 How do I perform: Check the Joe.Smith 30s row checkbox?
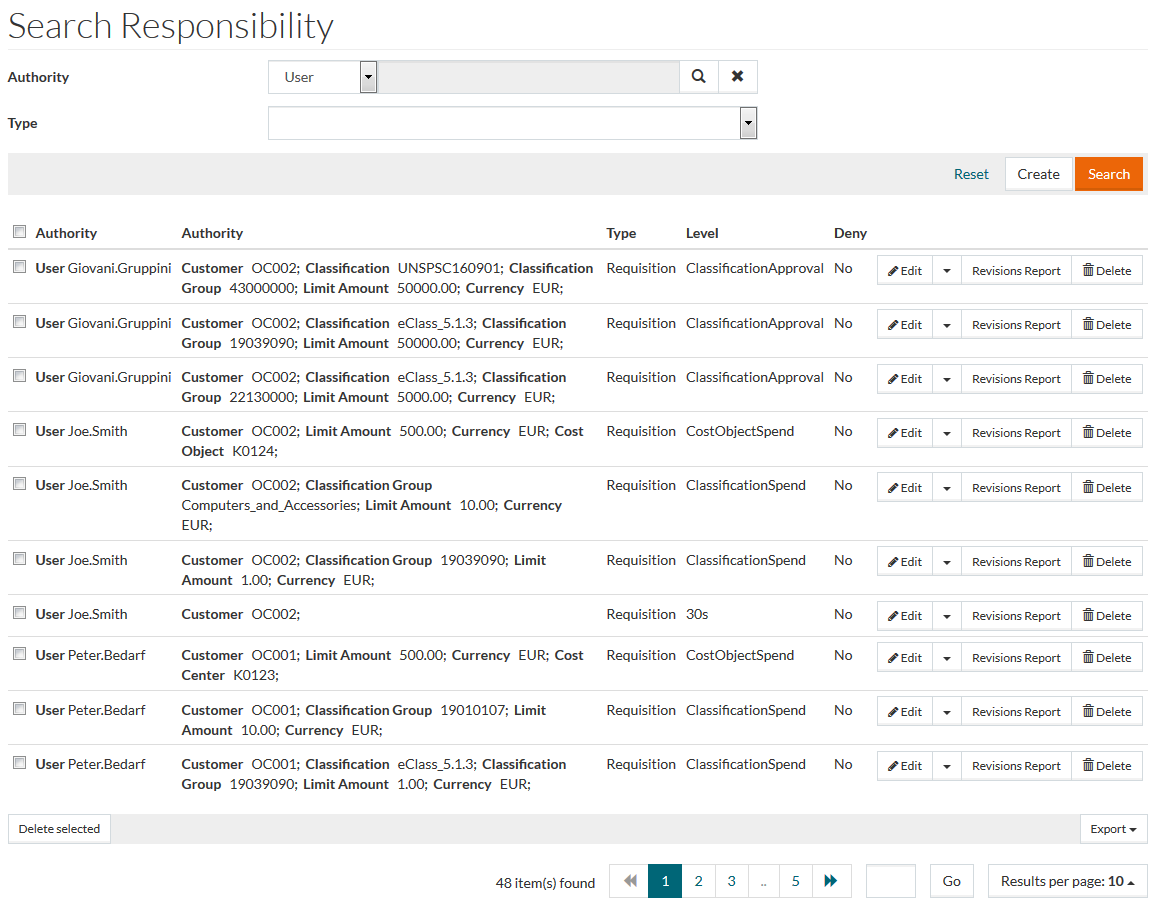19,613
